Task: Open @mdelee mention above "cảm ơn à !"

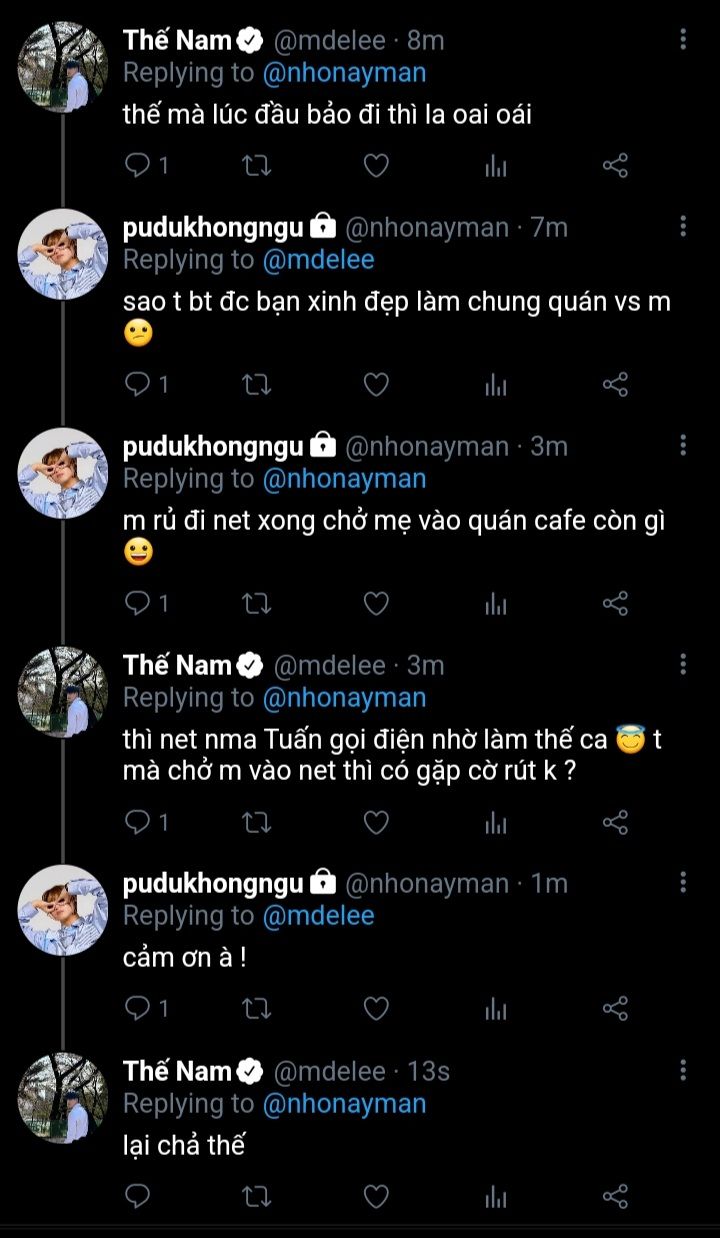Action: 318,915
